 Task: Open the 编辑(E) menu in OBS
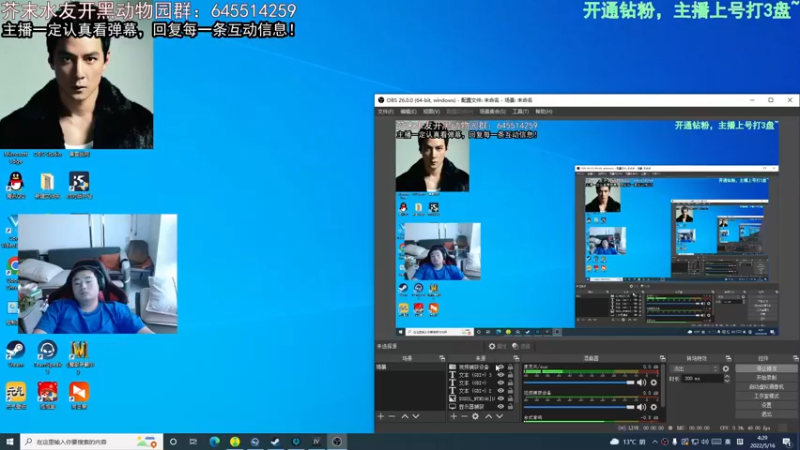(x=408, y=112)
